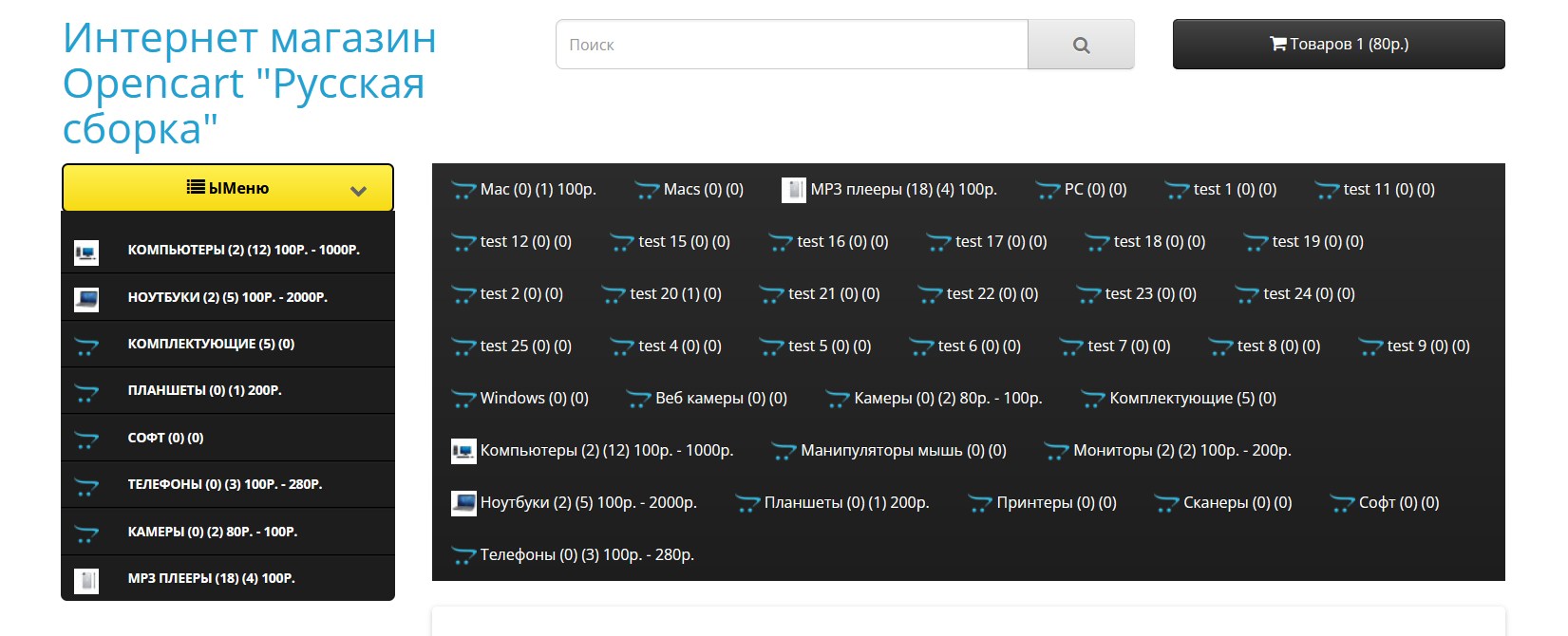The image size is (1568, 636).
Task: Select Планшеты in the sidebar menu
Action: pyautogui.click(x=204, y=390)
